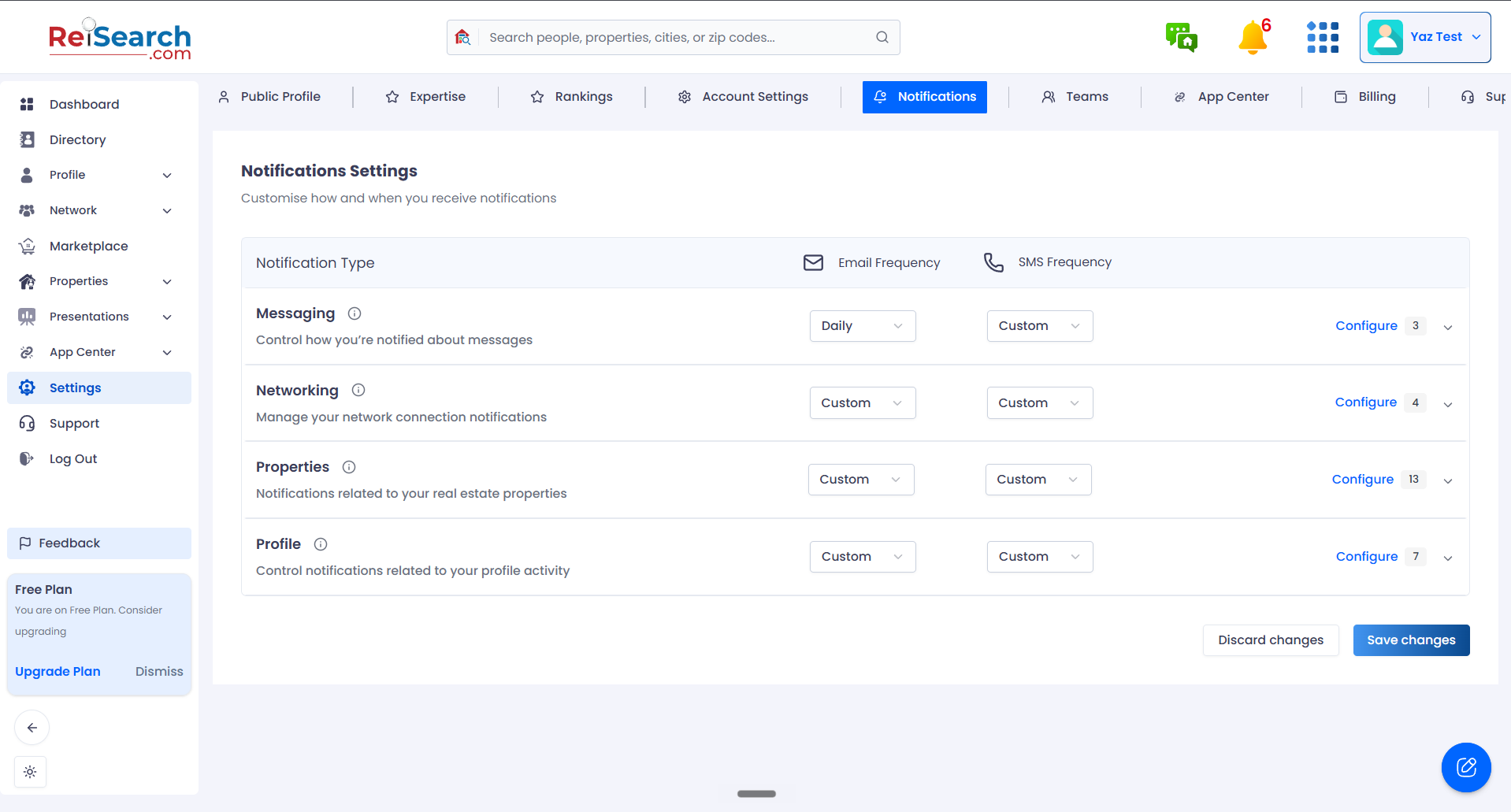1511x812 pixels.
Task: Click the Support headset icon in sidebar
Action: pos(27,423)
